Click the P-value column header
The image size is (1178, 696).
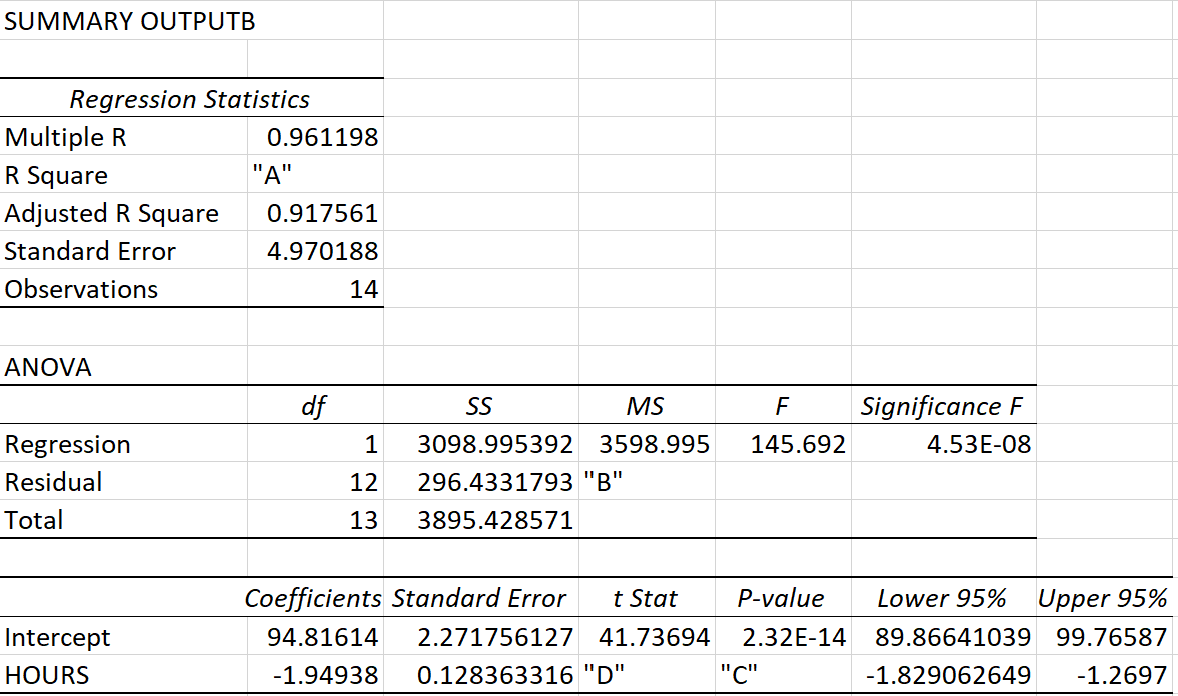point(781,599)
